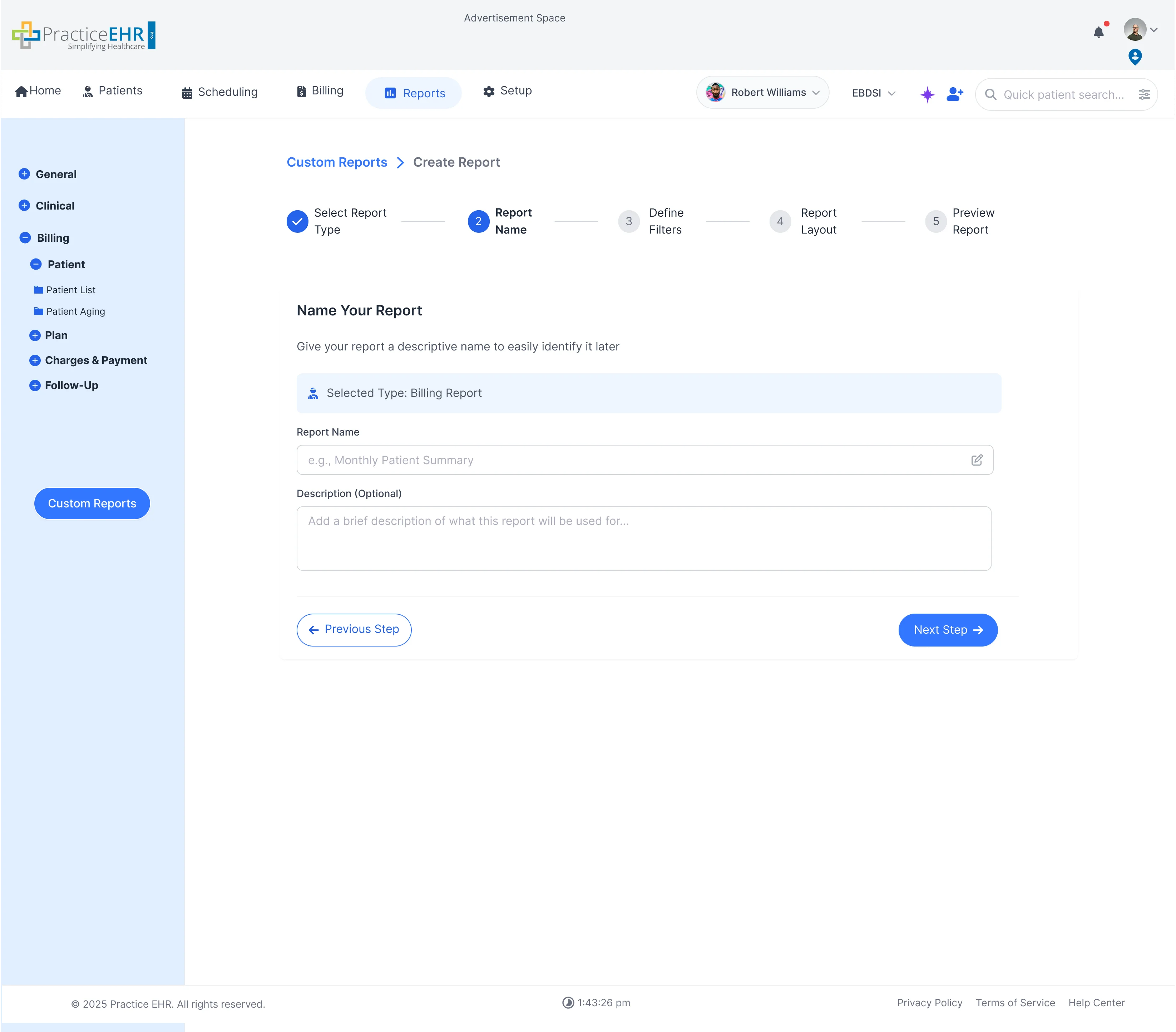The width and height of the screenshot is (1176, 1032).
Task: Expand the Clinical section
Action: [x=24, y=206]
